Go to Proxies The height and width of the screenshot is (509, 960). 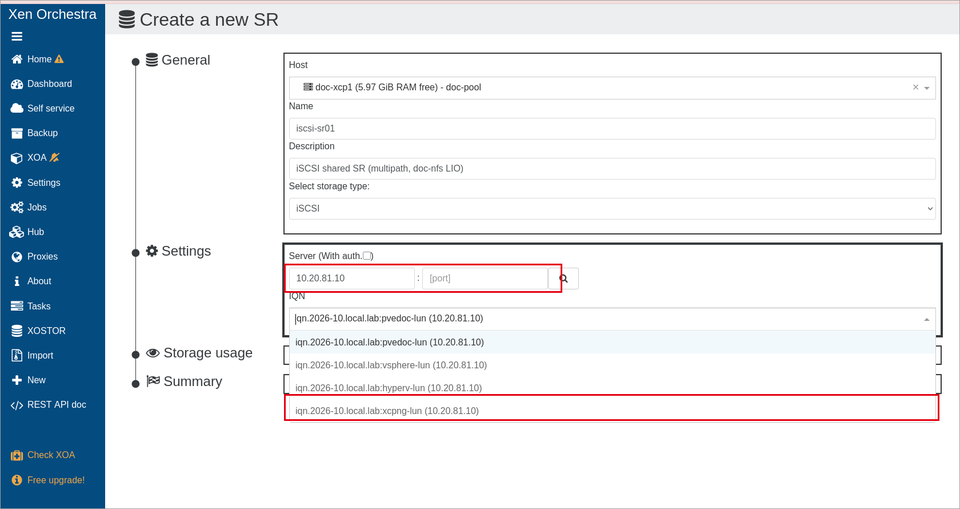click(42, 256)
